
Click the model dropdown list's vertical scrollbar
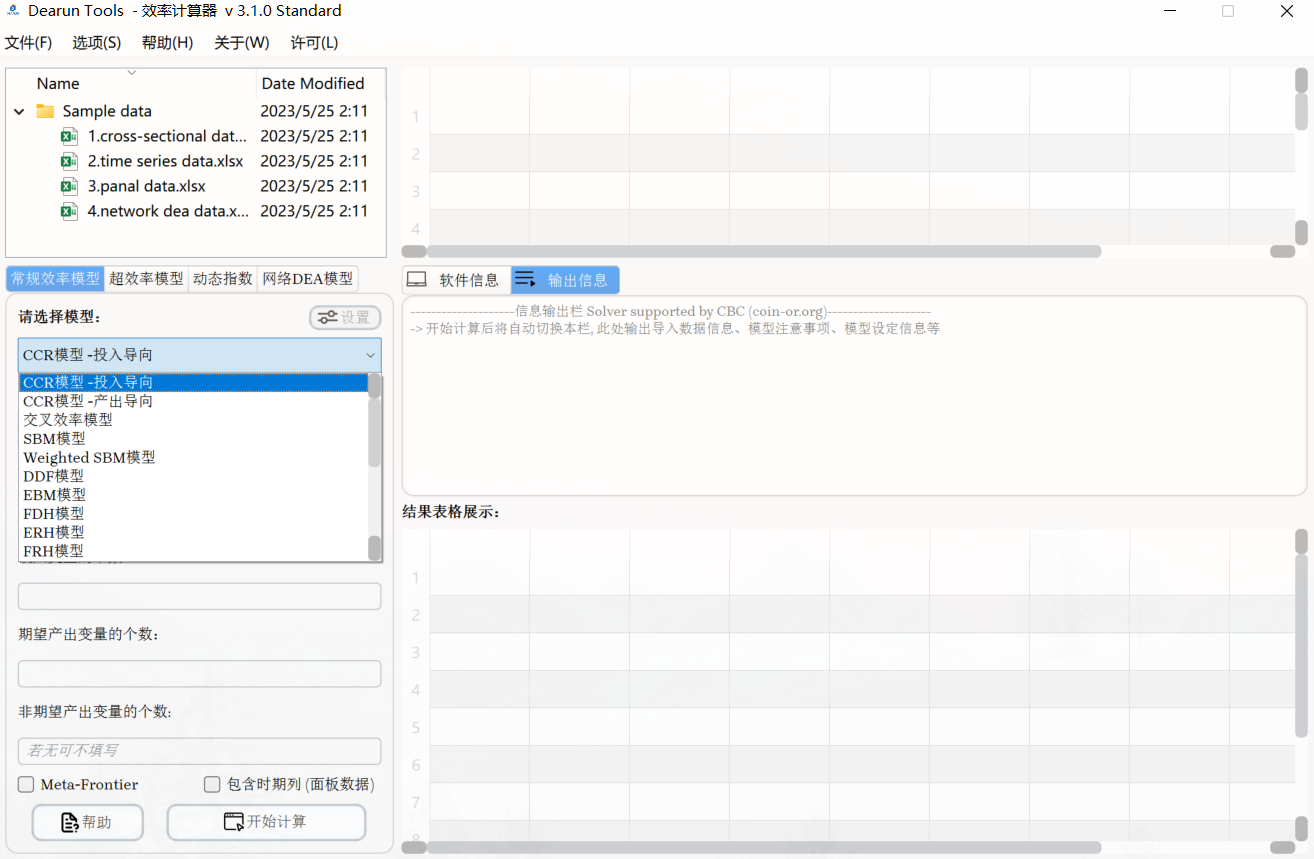coord(374,432)
